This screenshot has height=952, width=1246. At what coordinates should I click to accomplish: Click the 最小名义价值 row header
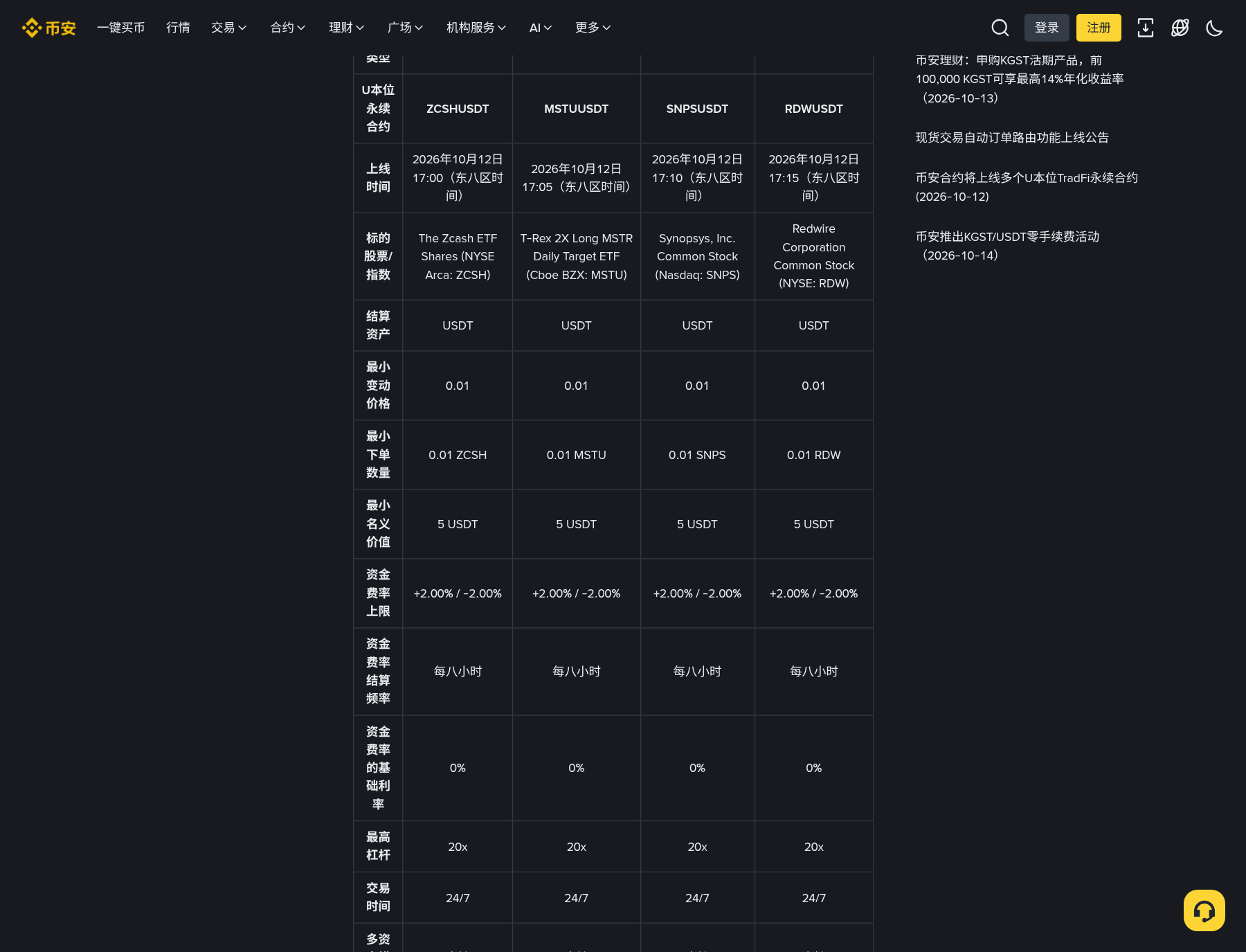click(378, 524)
